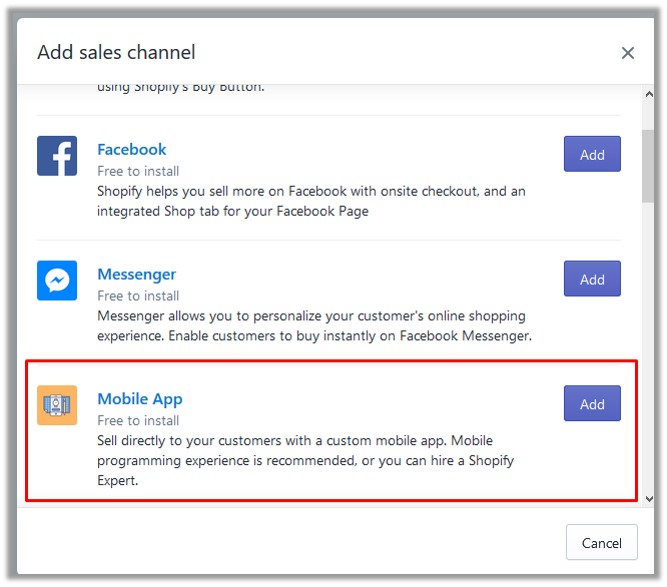Add the Mobile App sales channel
Screen dimensions: 667x587
pyautogui.click(x=592, y=403)
